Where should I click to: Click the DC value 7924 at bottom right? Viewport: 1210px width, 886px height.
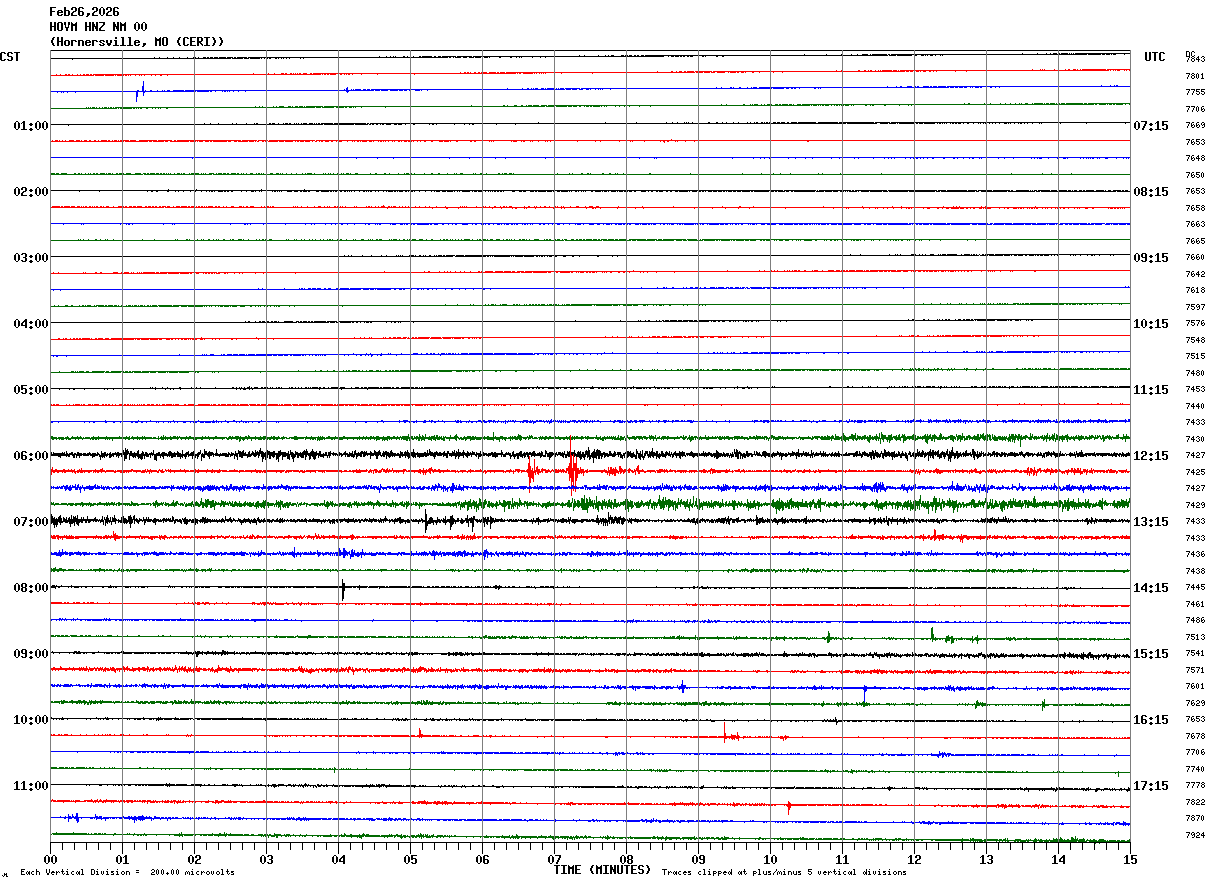click(1195, 835)
